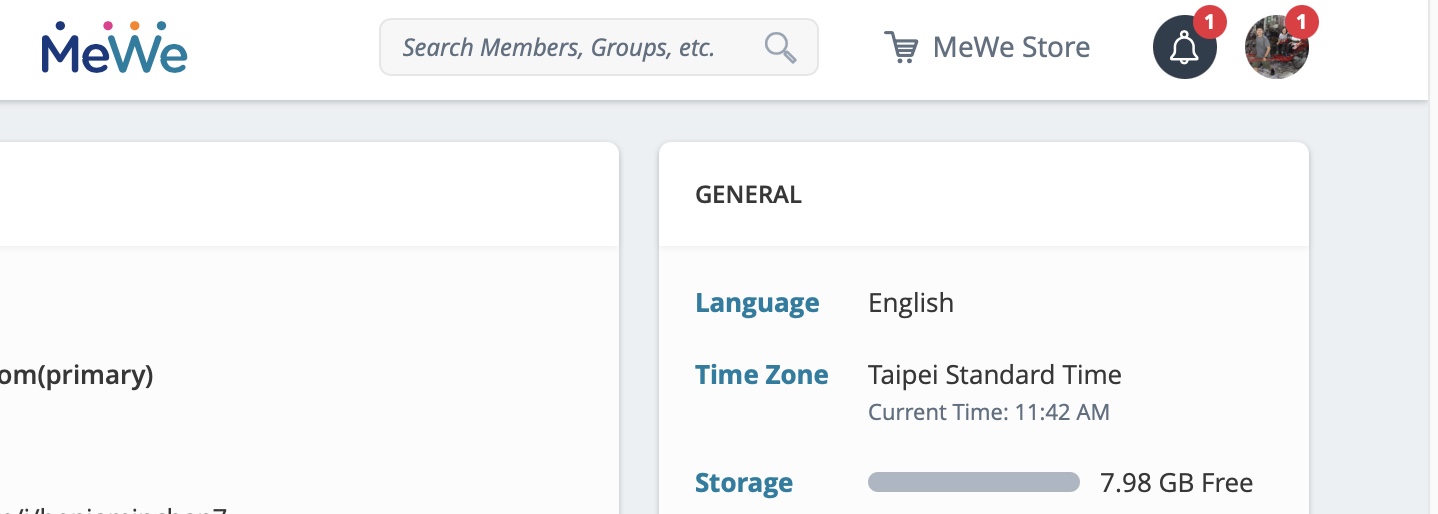Click the 7.98 GB Free text
The image size is (1438, 514).
[x=1176, y=483]
